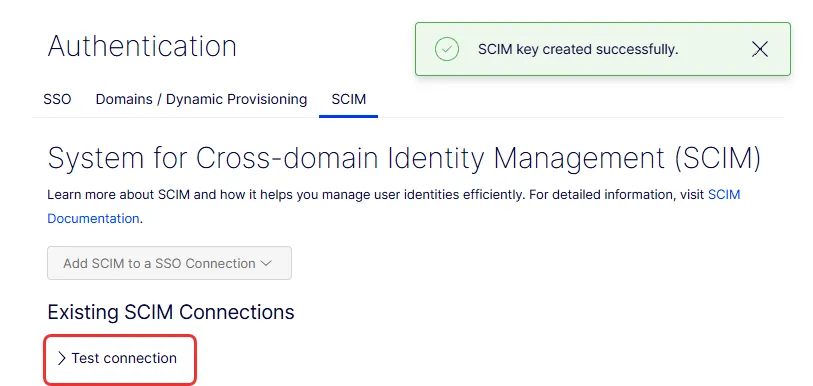Click the System for Cross-domain Identity Management heading
The height and width of the screenshot is (386, 813).
click(404, 159)
